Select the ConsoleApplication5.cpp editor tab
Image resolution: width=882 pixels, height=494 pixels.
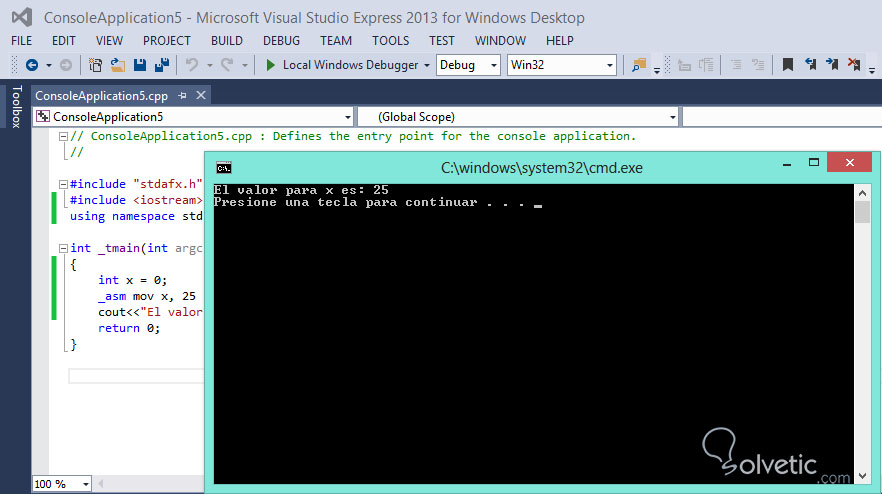point(101,96)
